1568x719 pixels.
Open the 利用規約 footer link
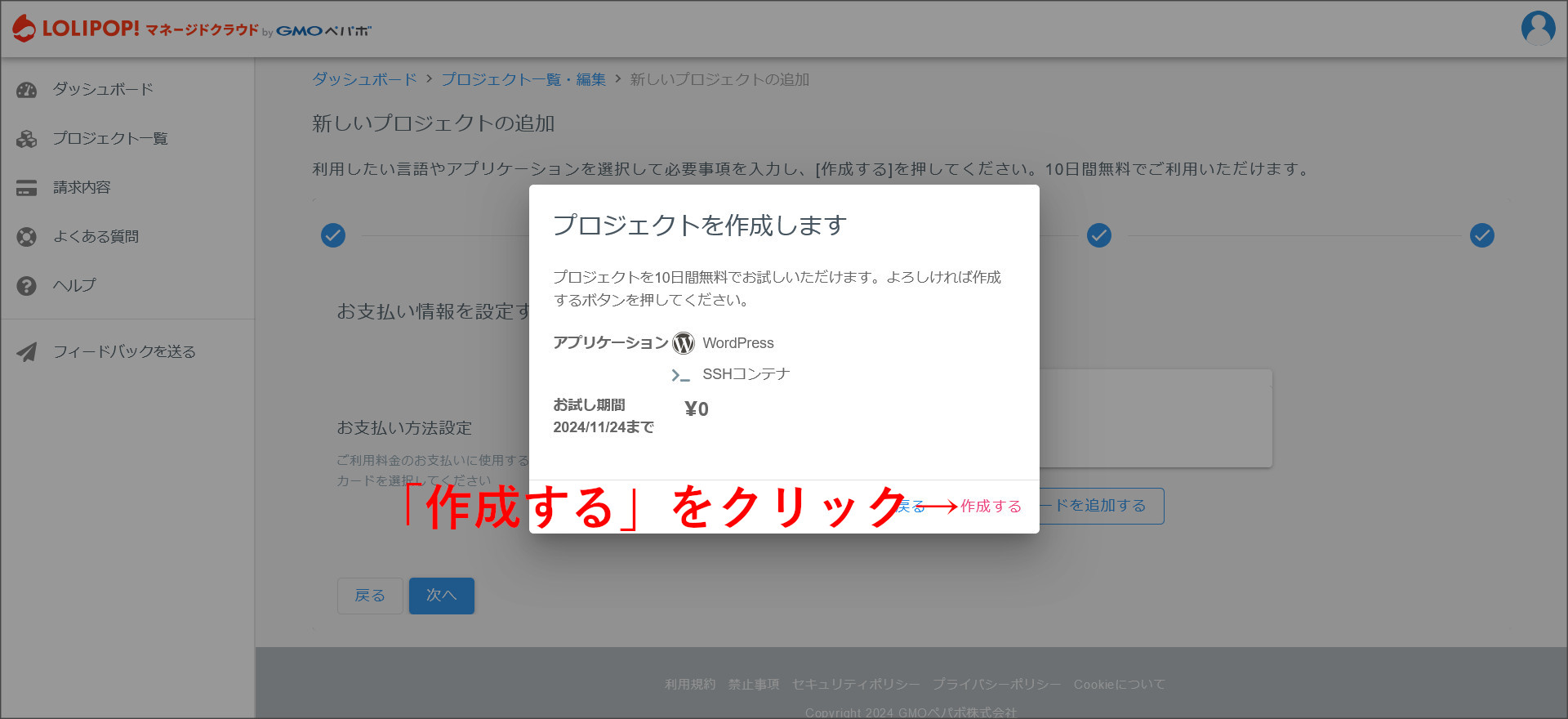(x=690, y=684)
